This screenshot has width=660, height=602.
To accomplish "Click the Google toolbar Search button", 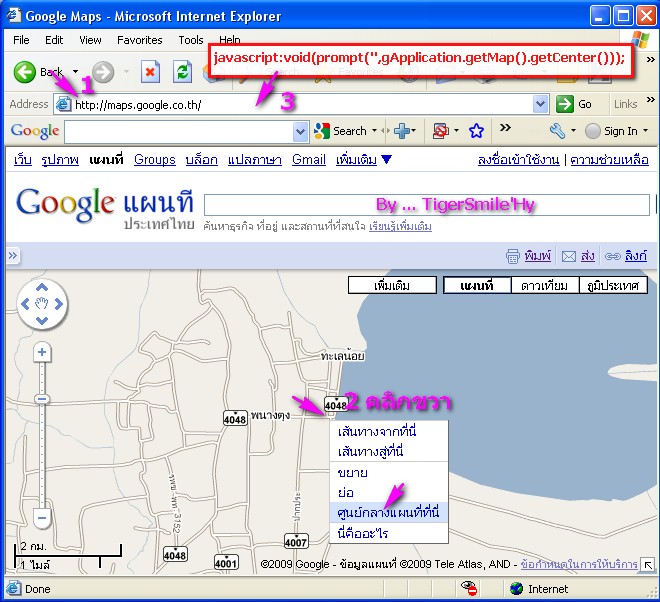I will pyautogui.click(x=340, y=131).
